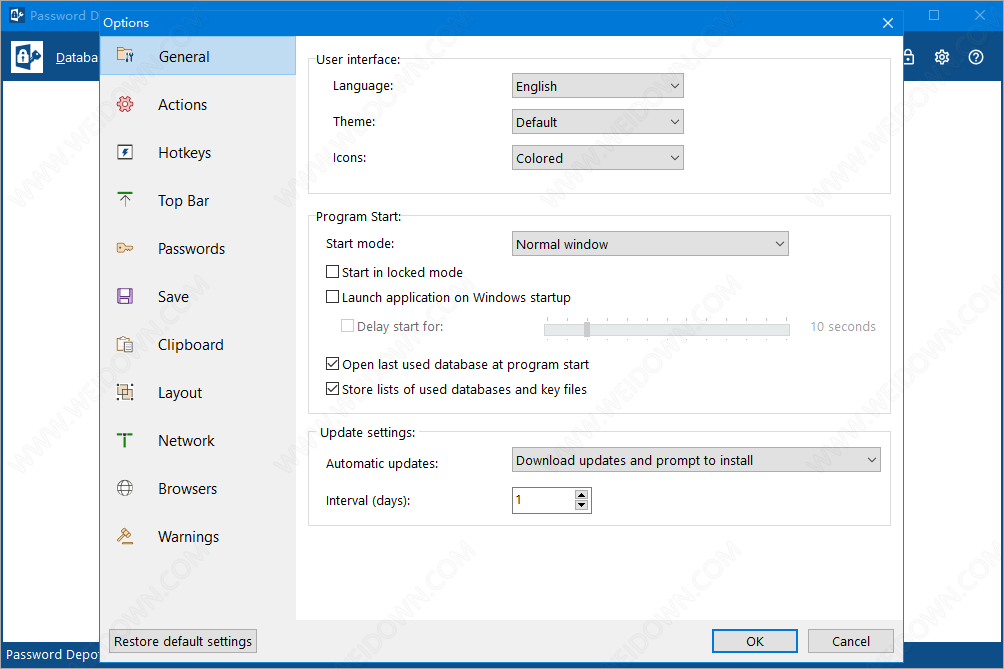
Task: Close the Options dialog with X
Action: 887,23
